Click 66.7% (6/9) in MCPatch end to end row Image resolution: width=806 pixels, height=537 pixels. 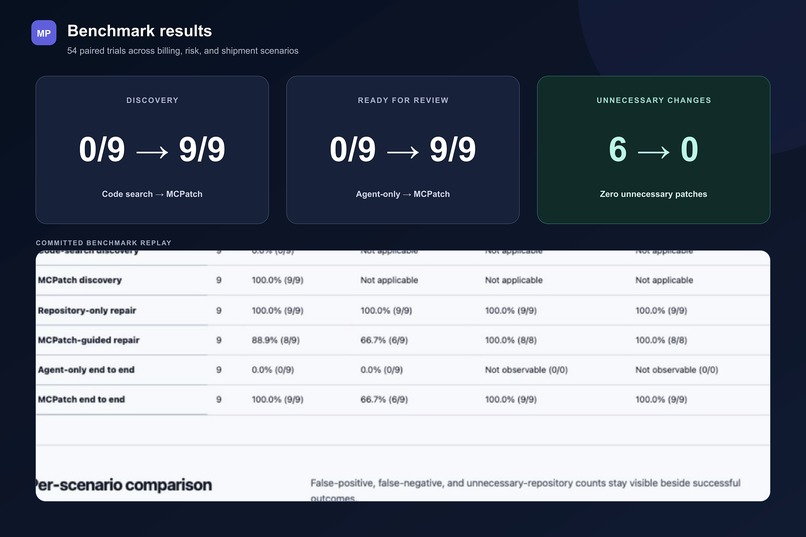point(384,399)
